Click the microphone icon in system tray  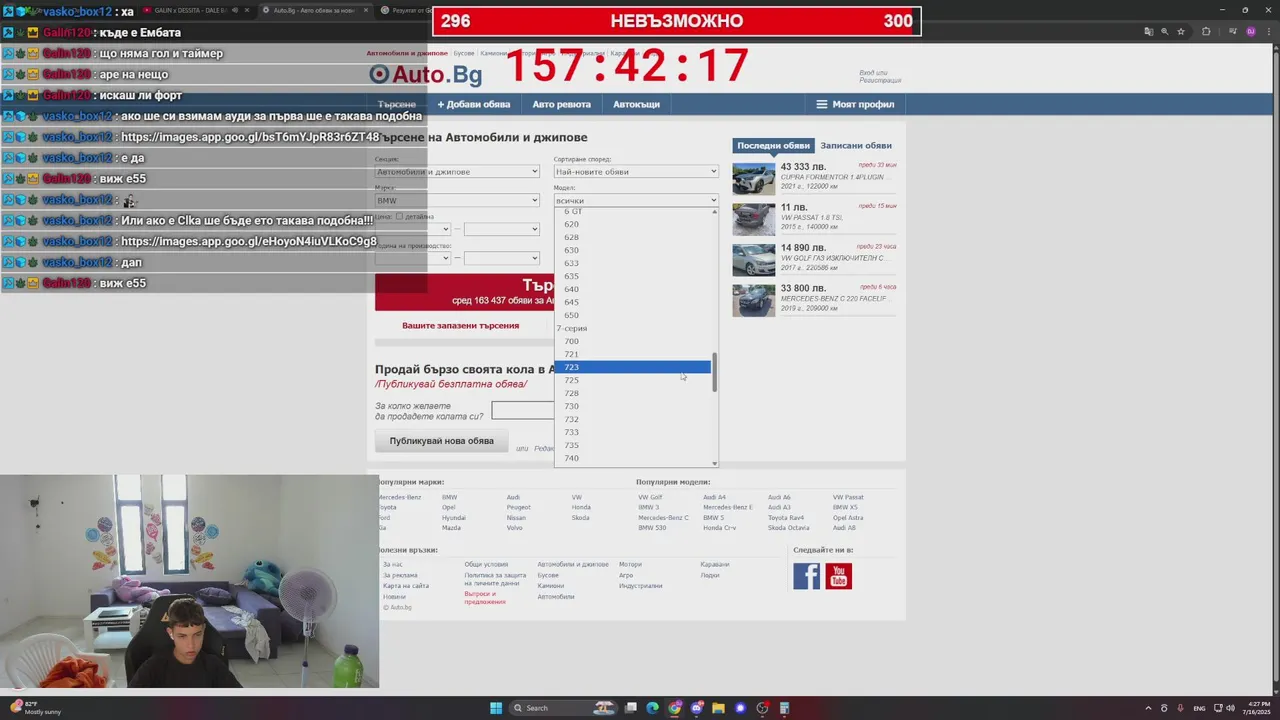point(1180,708)
